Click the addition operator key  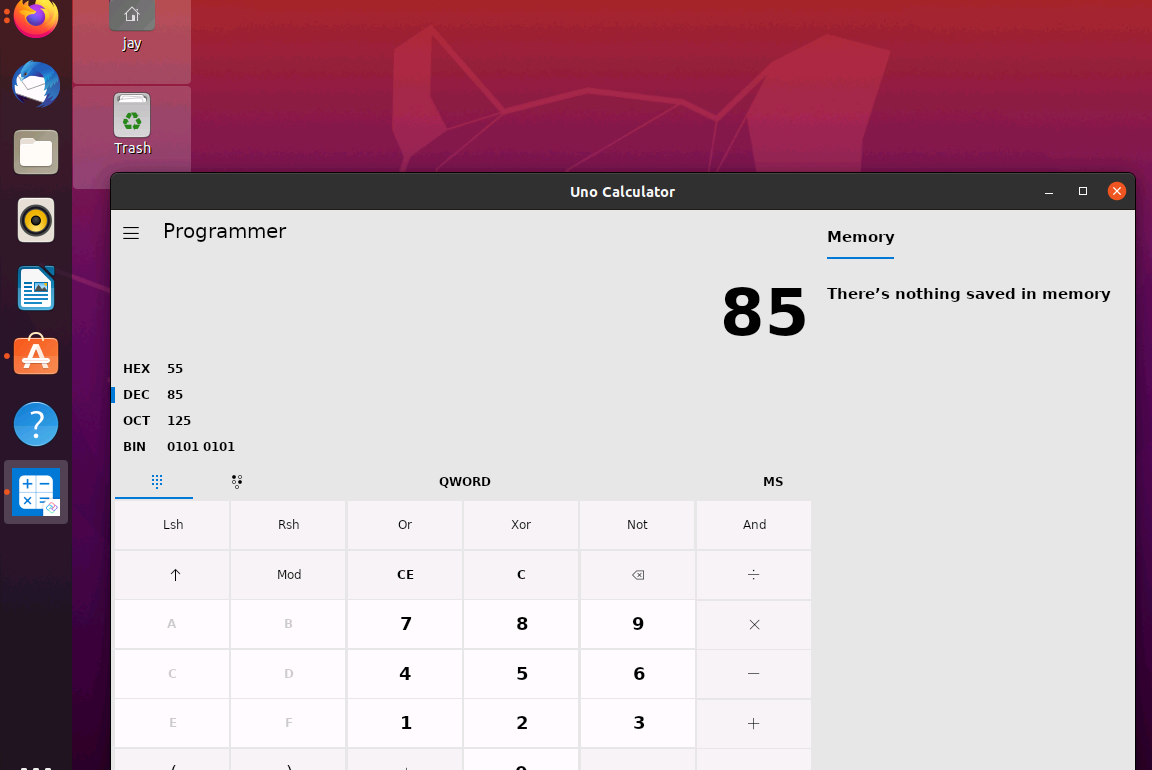(754, 724)
